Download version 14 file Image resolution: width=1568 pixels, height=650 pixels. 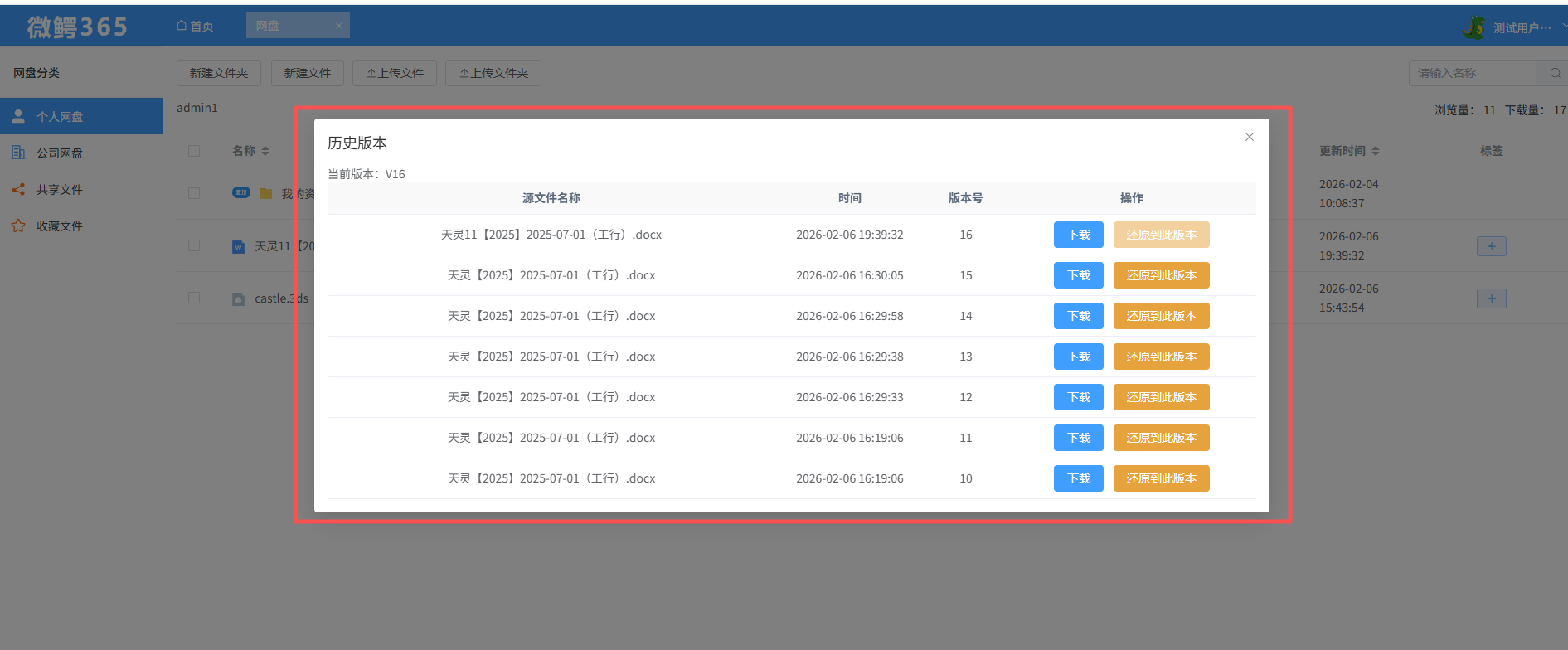(x=1078, y=316)
